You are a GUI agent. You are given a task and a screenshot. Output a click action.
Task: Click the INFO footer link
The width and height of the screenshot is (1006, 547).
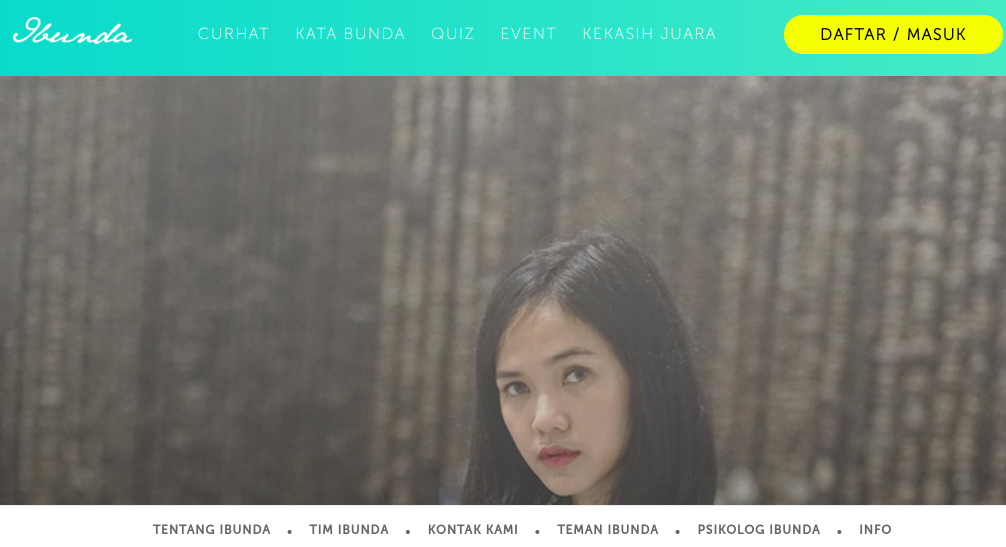(x=875, y=530)
